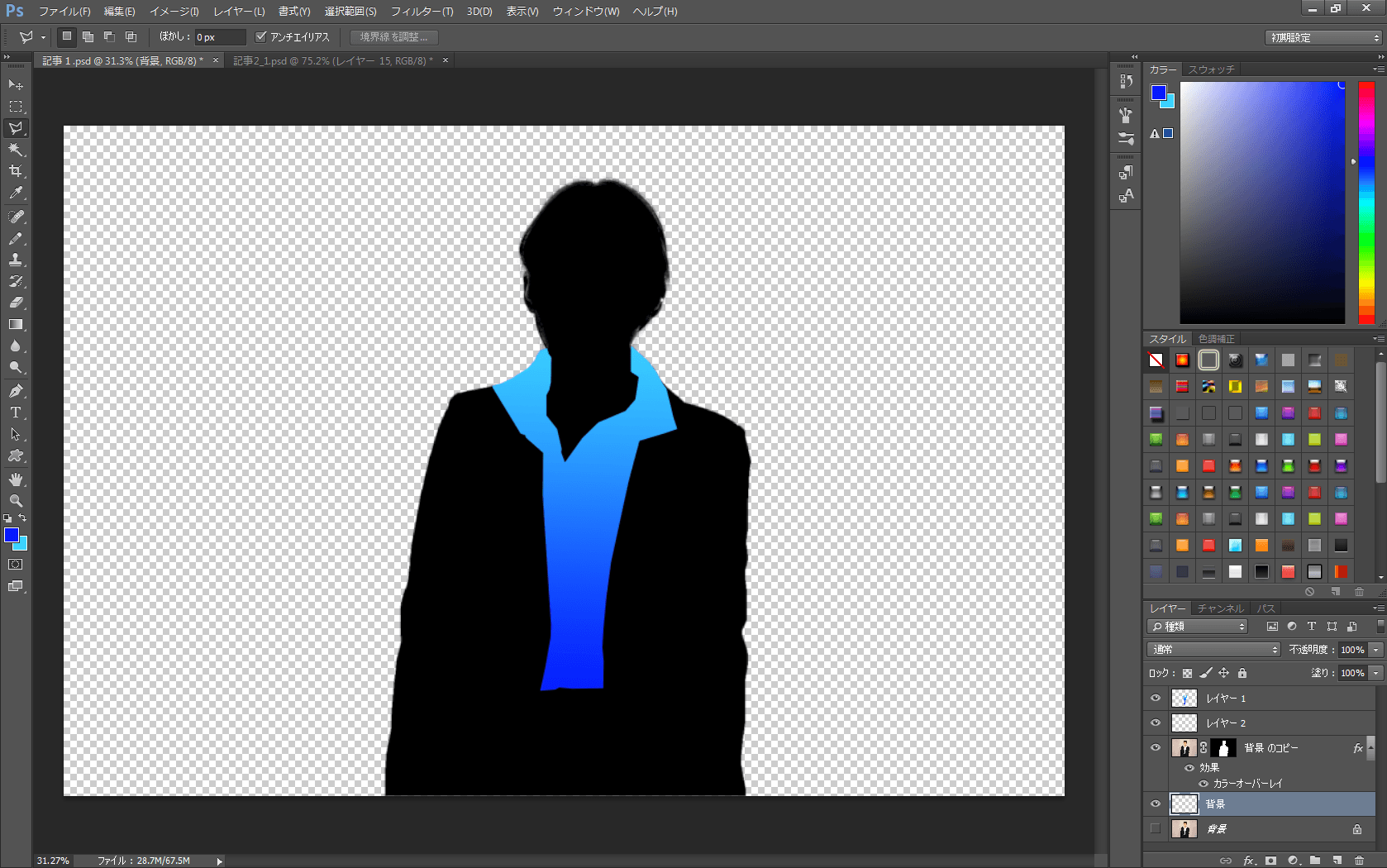The height and width of the screenshot is (868, 1387).
Task: Click the new group folder button
Action: [x=1315, y=861]
